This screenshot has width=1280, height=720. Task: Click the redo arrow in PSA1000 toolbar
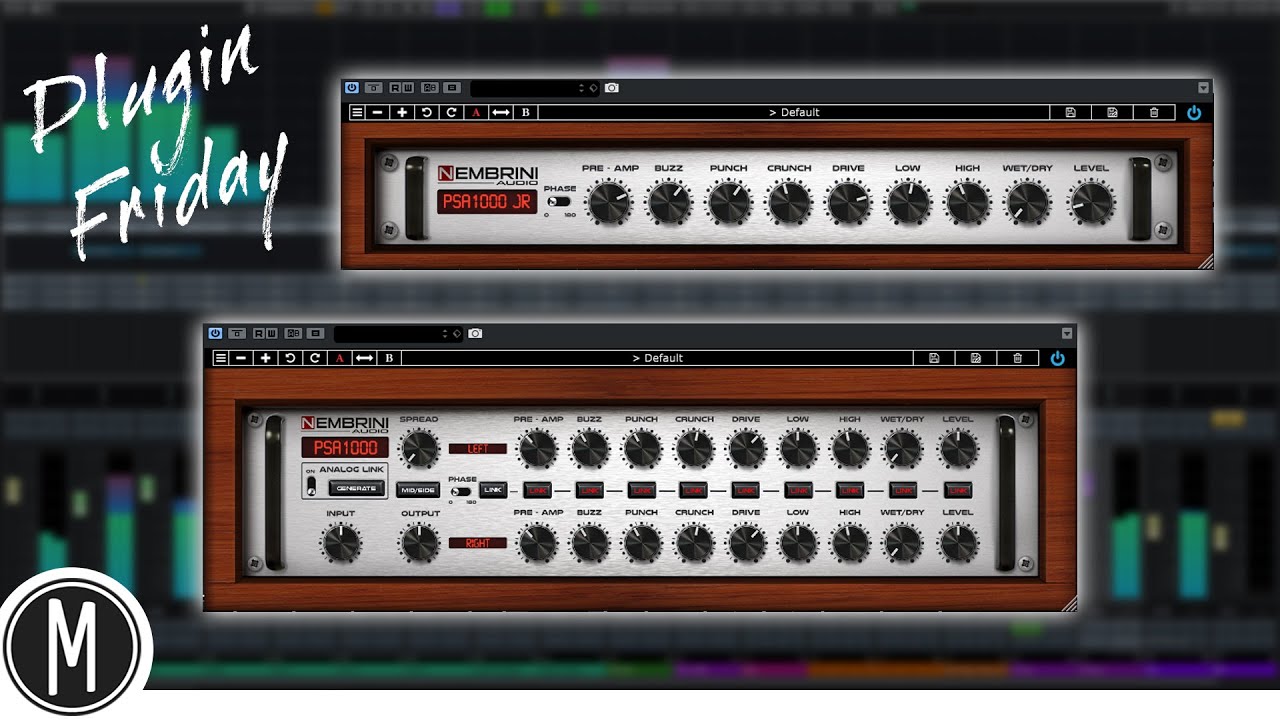pyautogui.click(x=315, y=358)
